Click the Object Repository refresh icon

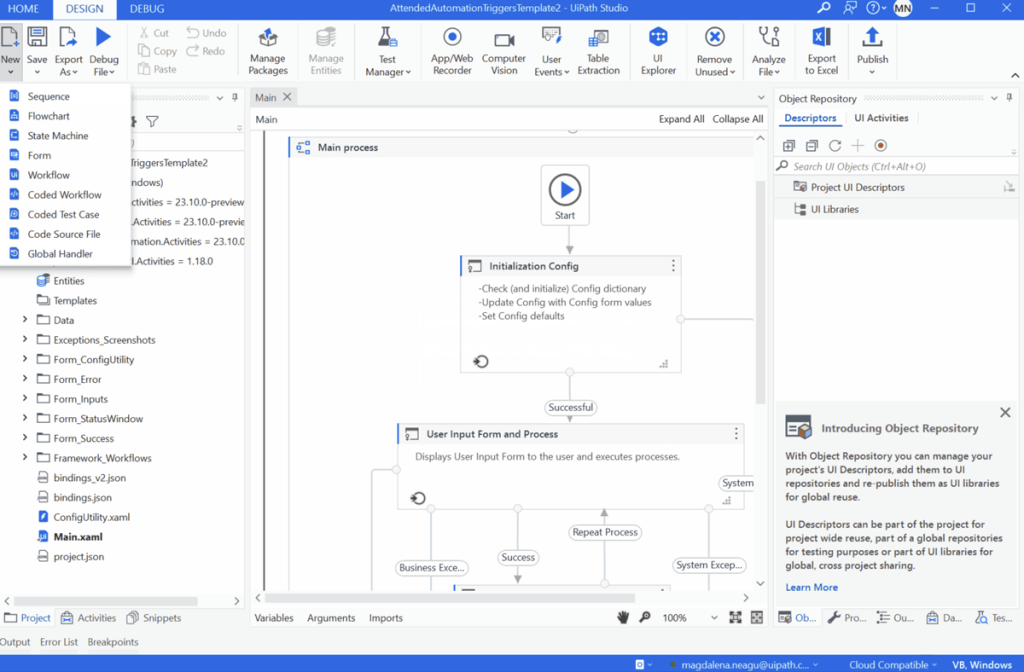click(835, 146)
